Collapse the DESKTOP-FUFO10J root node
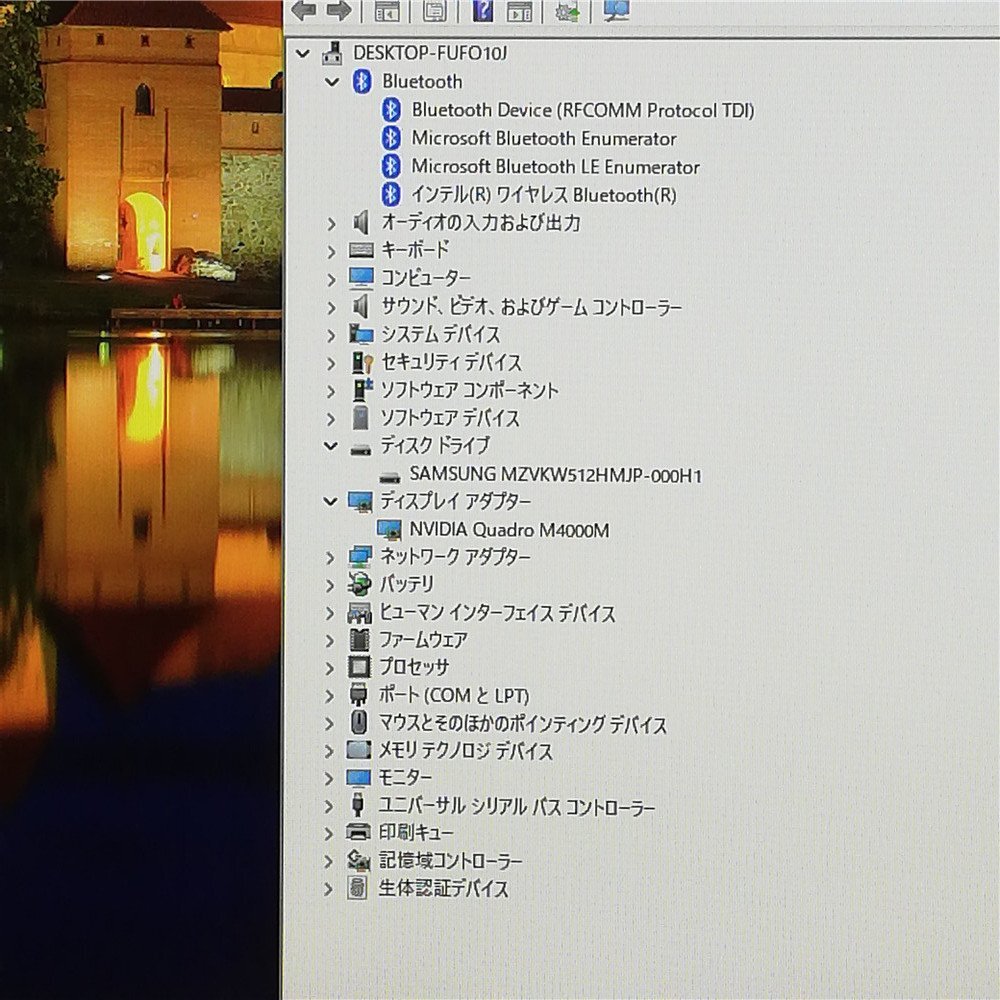The width and height of the screenshot is (1000, 1000). tap(303, 54)
